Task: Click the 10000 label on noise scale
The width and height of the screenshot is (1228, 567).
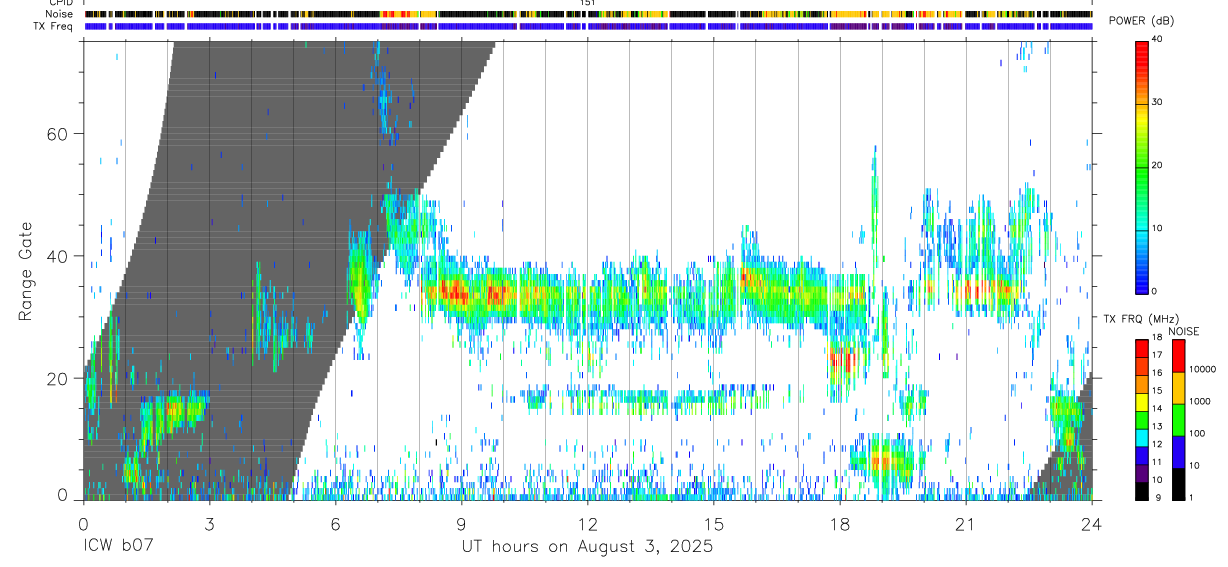Action: coord(1202,369)
